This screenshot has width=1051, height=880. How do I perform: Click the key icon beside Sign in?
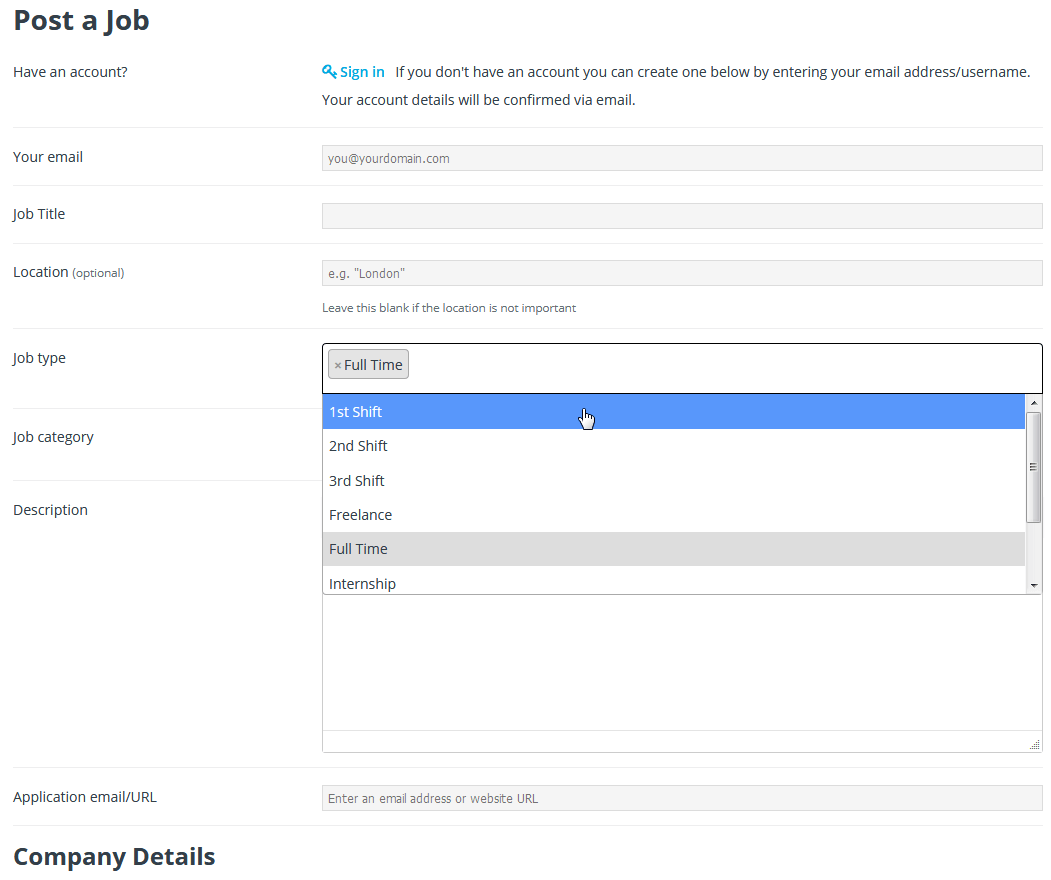(329, 71)
